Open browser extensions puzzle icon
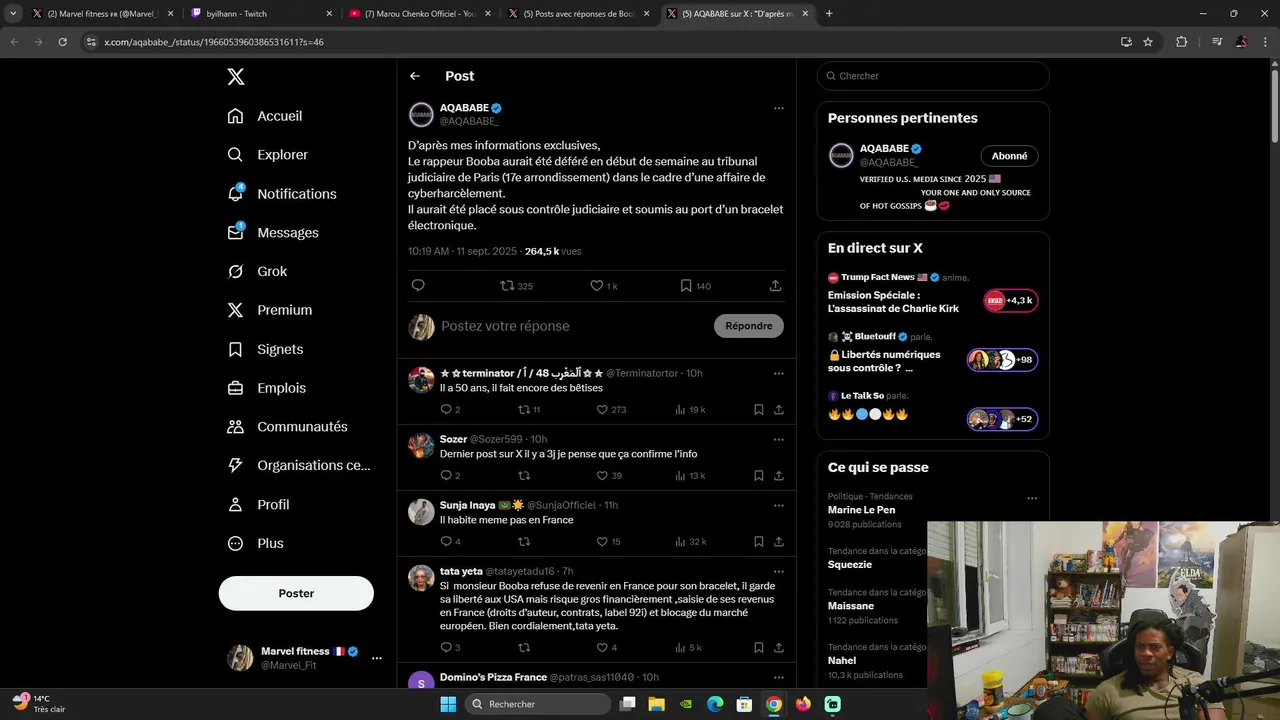The image size is (1280, 720). tap(1182, 42)
